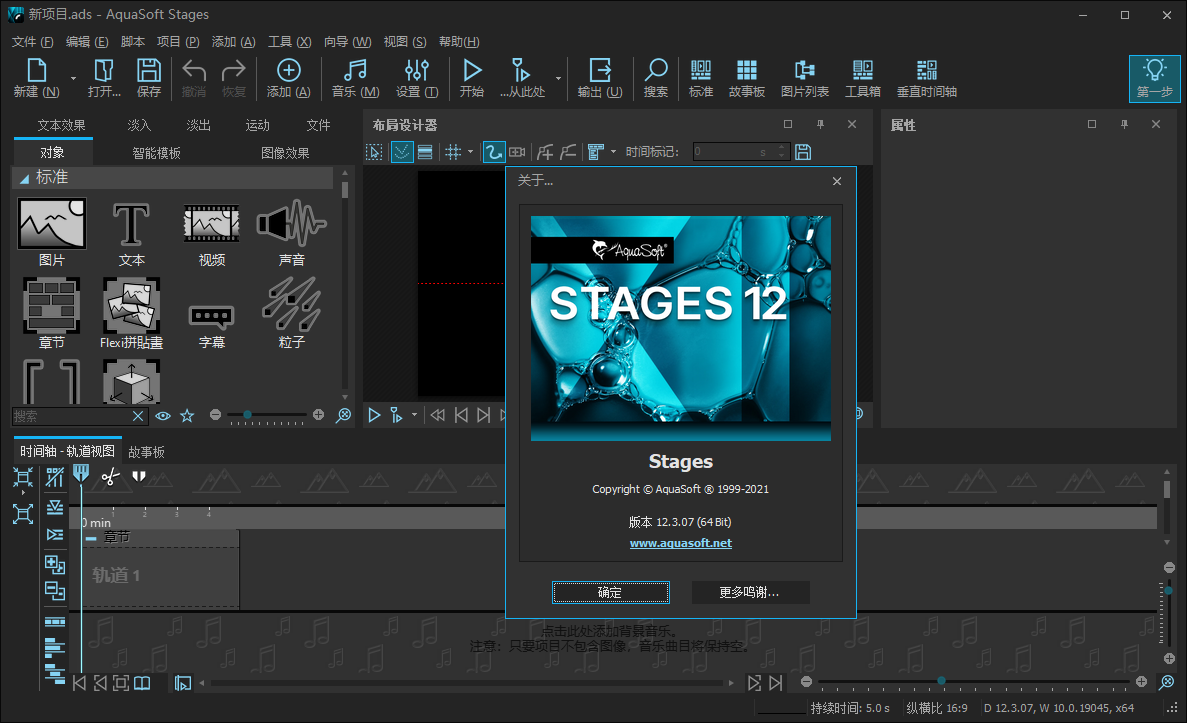1187x723 pixels.
Task: Collapse the 标准 toolbox section
Action: [x=24, y=179]
